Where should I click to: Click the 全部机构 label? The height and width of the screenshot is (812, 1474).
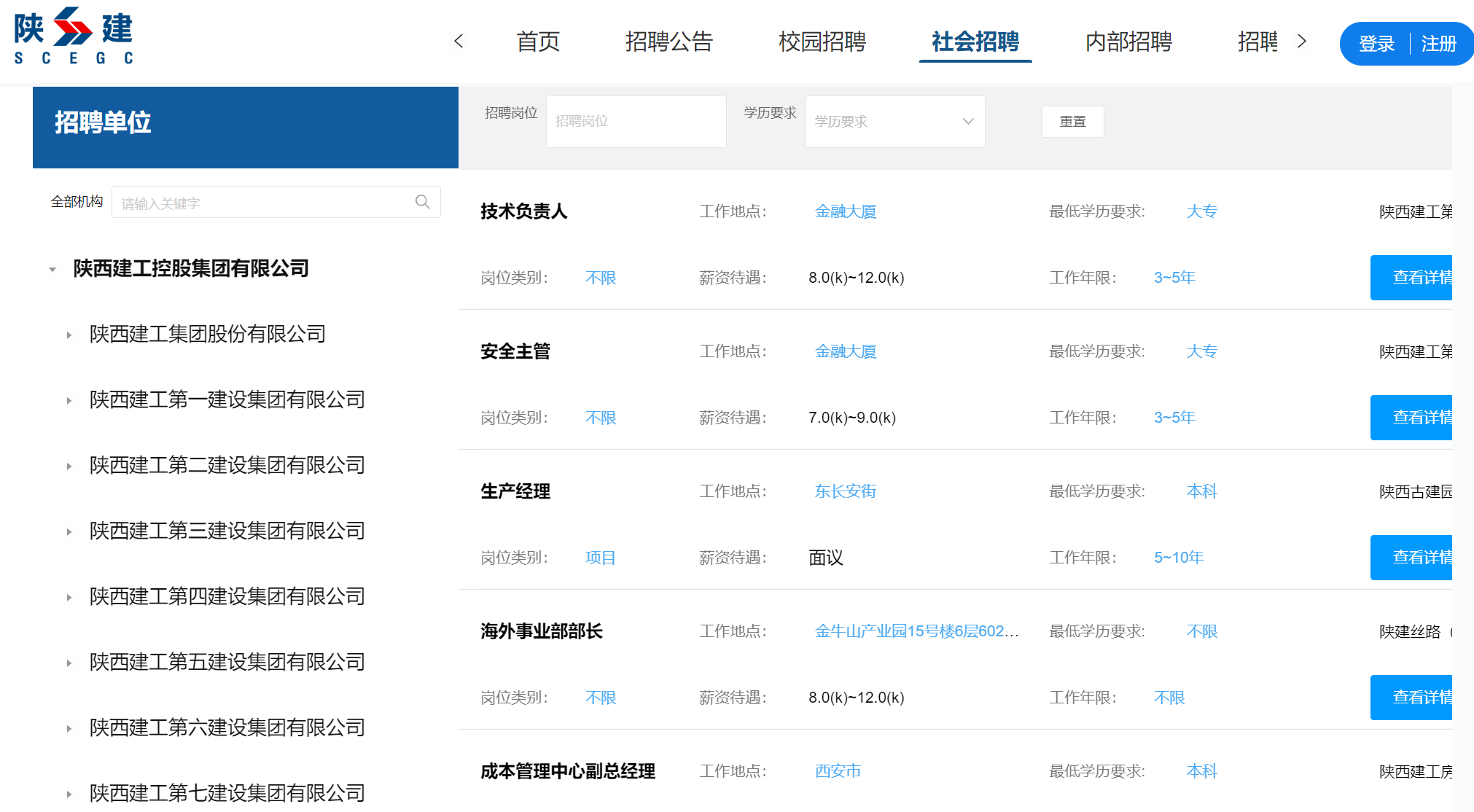point(77,201)
